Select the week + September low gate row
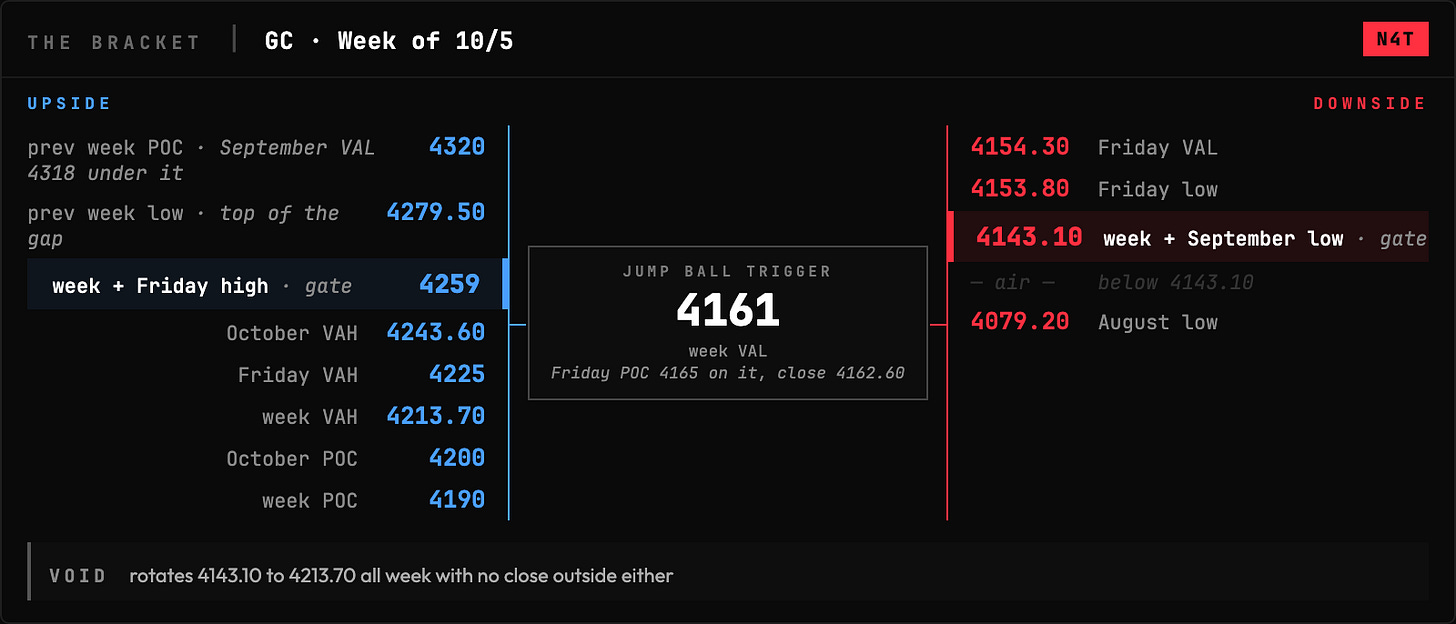Image resolution: width=1456 pixels, height=624 pixels. (1188, 237)
